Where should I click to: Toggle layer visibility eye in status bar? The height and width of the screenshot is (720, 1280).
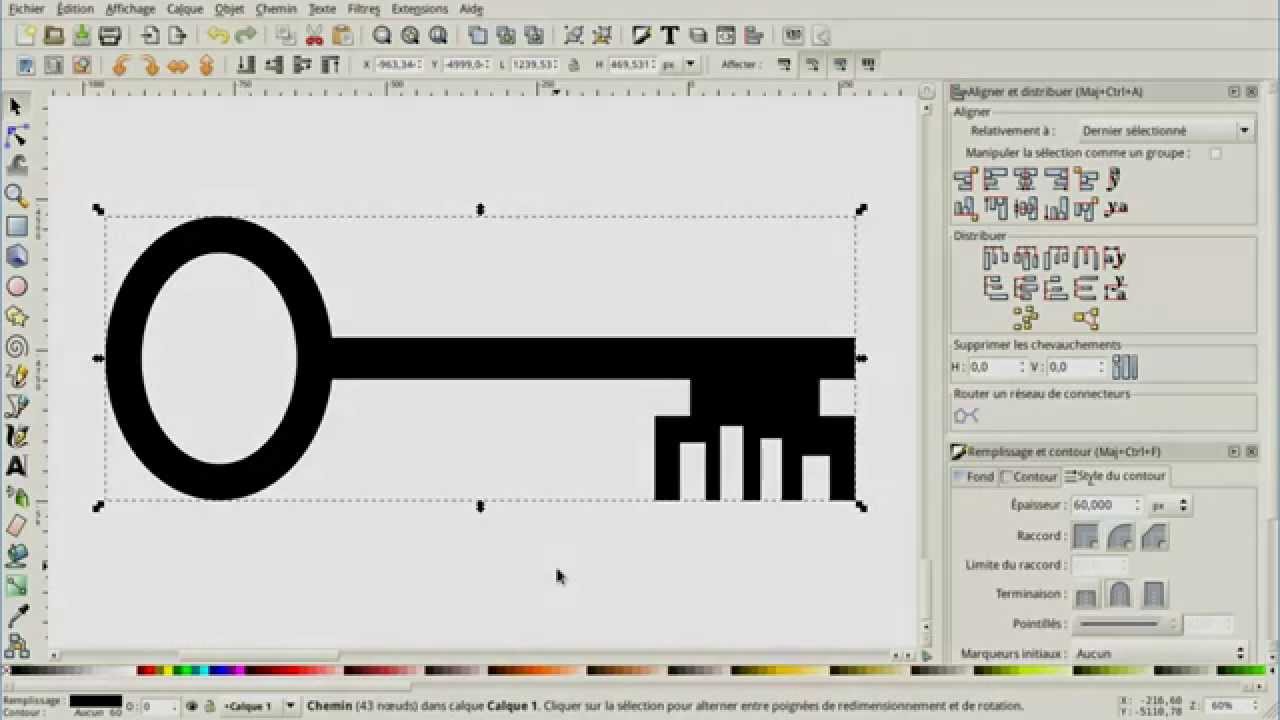point(191,706)
